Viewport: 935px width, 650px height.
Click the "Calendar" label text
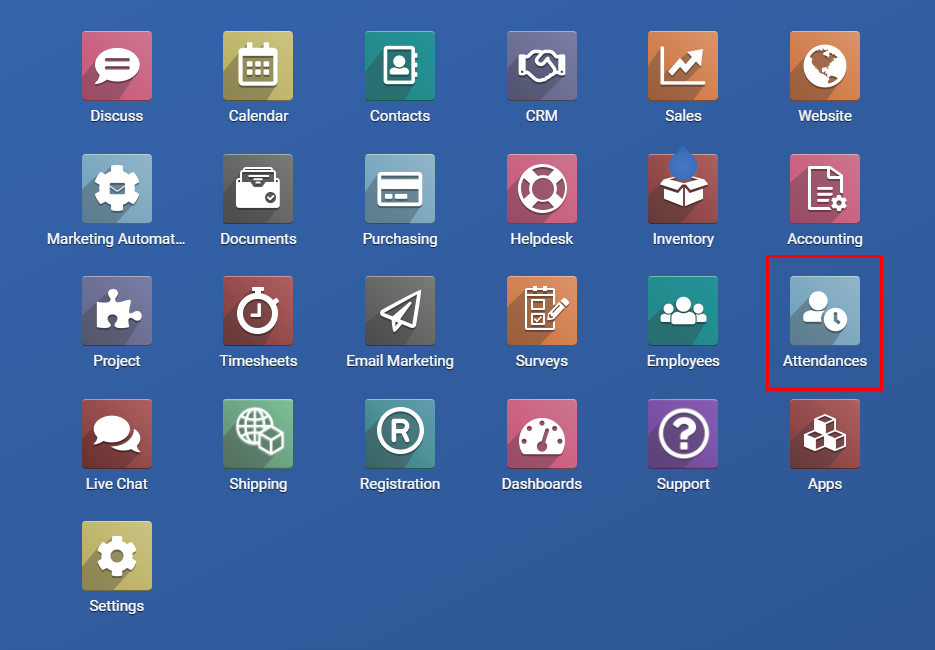[258, 116]
